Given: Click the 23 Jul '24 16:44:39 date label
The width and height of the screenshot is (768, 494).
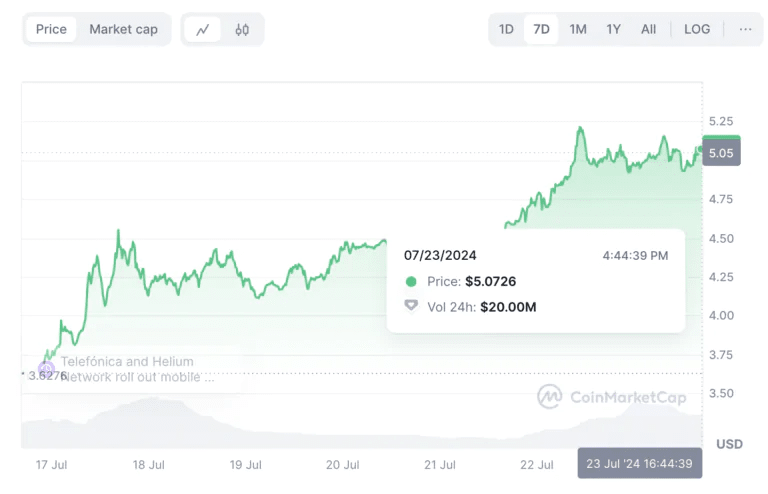Looking at the screenshot, I should click(x=640, y=464).
